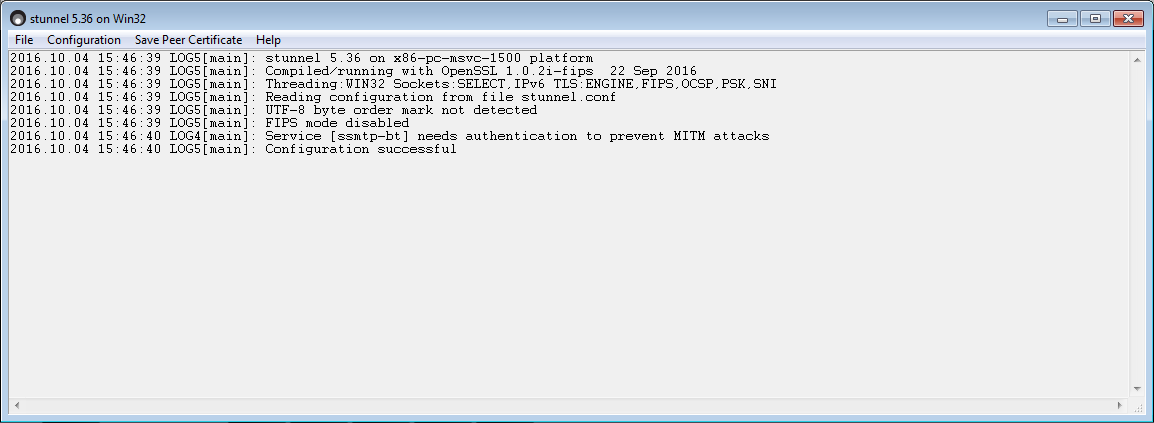Open the Save Peer Certificate menu

click(188, 40)
